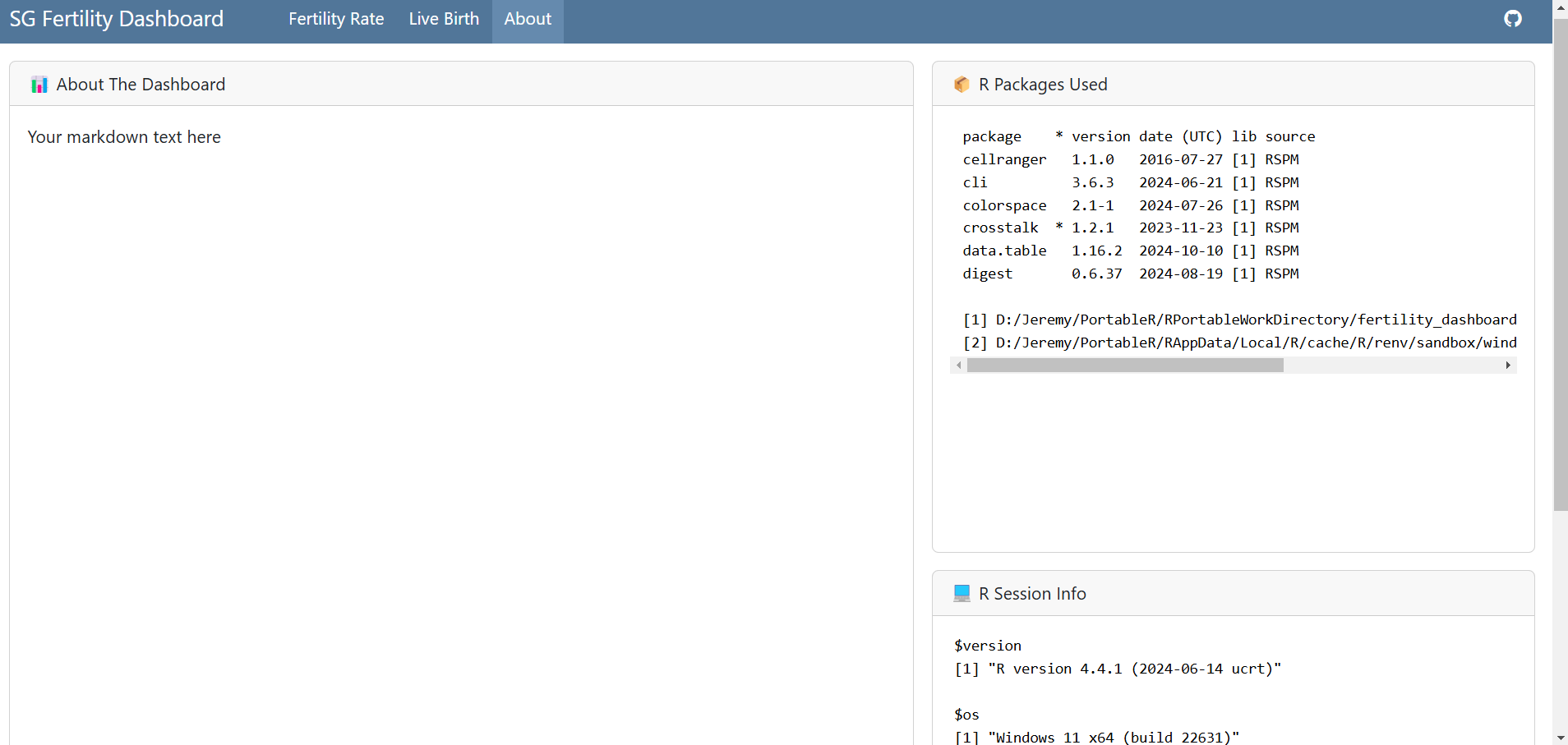This screenshot has height=745, width=1568.
Task: Switch to the Fertility Rate tab
Action: pos(336,19)
